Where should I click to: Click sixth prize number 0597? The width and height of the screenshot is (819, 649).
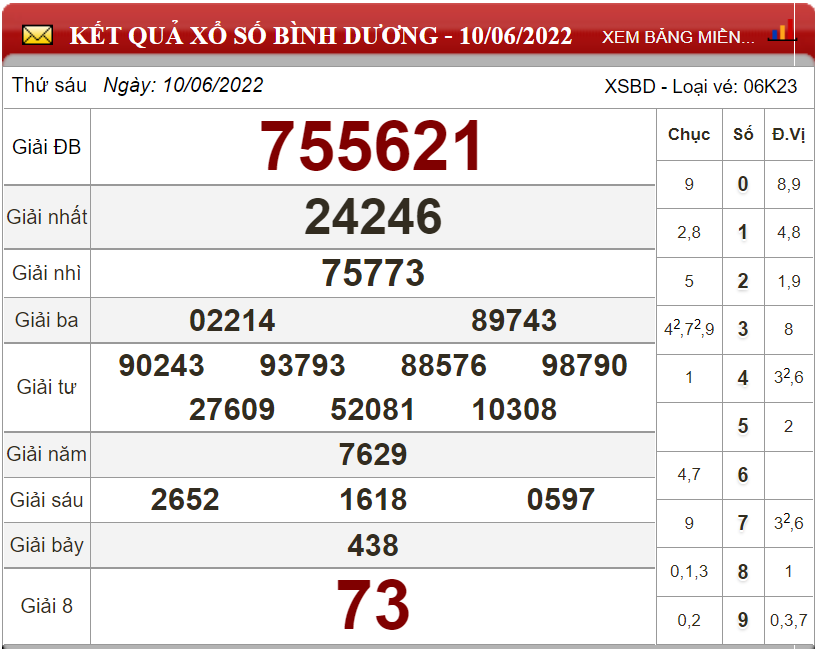tap(561, 499)
